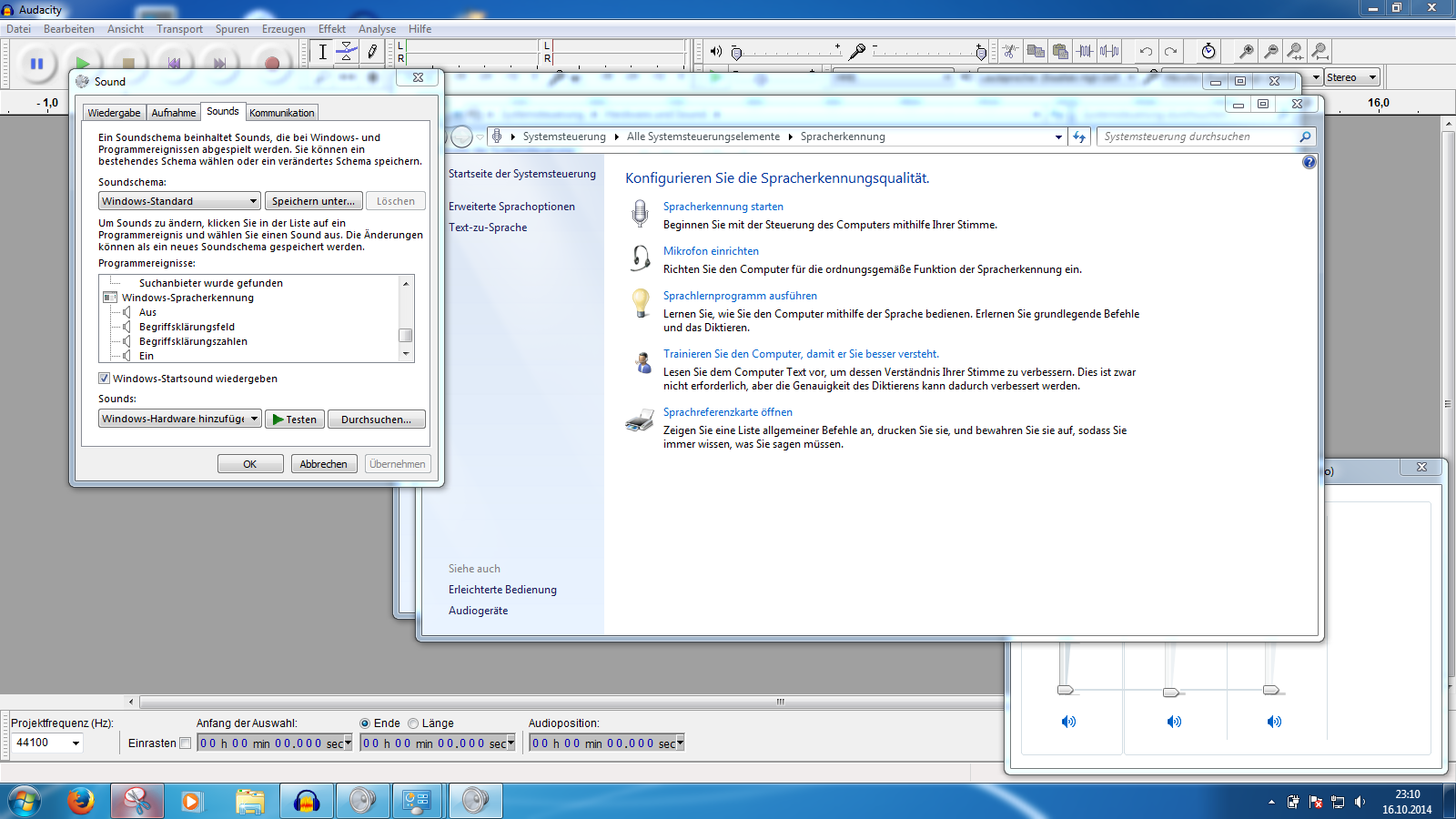Open the Spuren menu

coord(232,29)
